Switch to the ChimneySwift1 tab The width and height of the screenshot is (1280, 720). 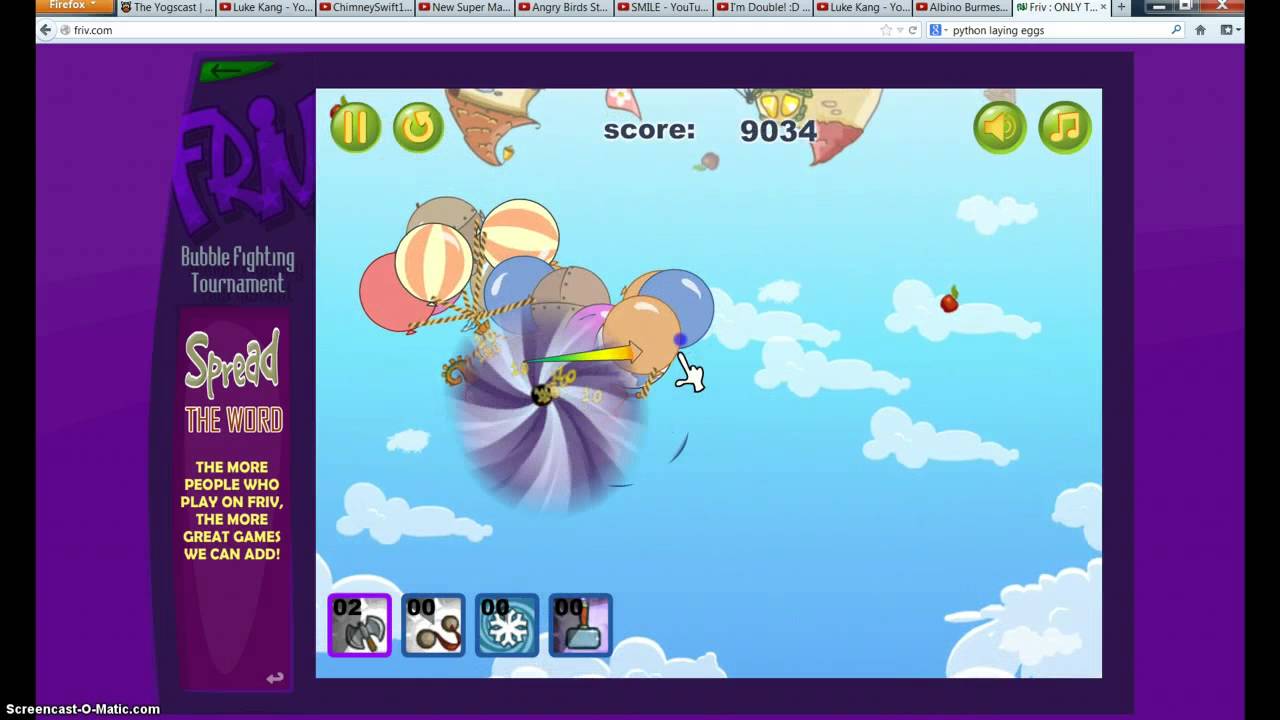(x=364, y=7)
